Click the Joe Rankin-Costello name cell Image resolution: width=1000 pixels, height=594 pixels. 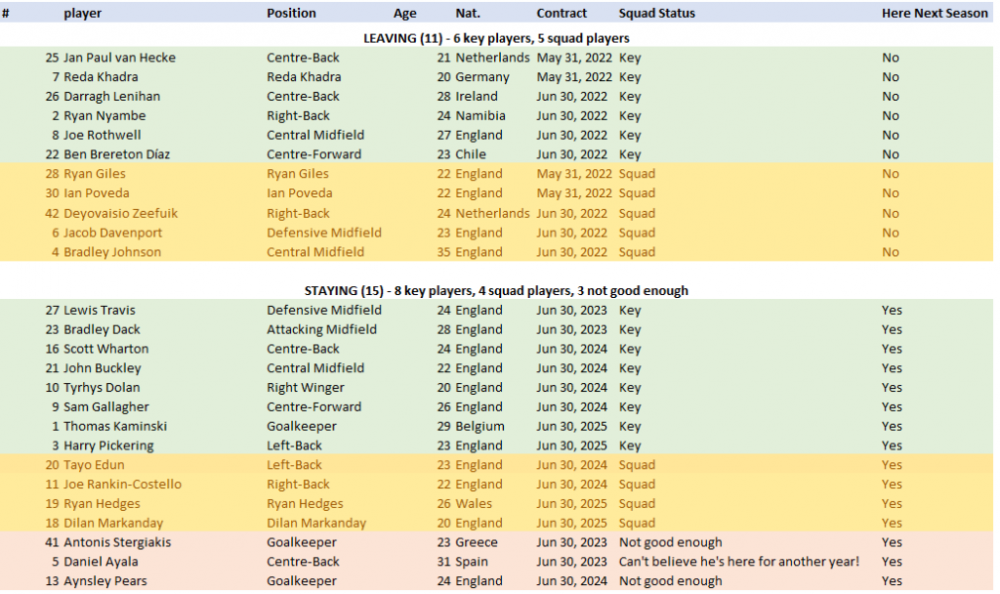point(122,485)
